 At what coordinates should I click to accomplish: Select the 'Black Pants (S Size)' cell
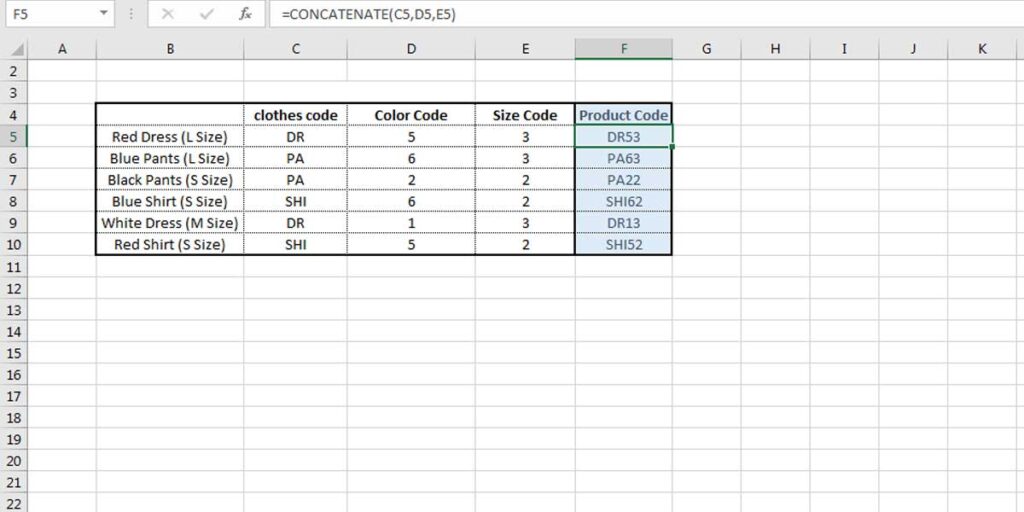[x=170, y=180]
